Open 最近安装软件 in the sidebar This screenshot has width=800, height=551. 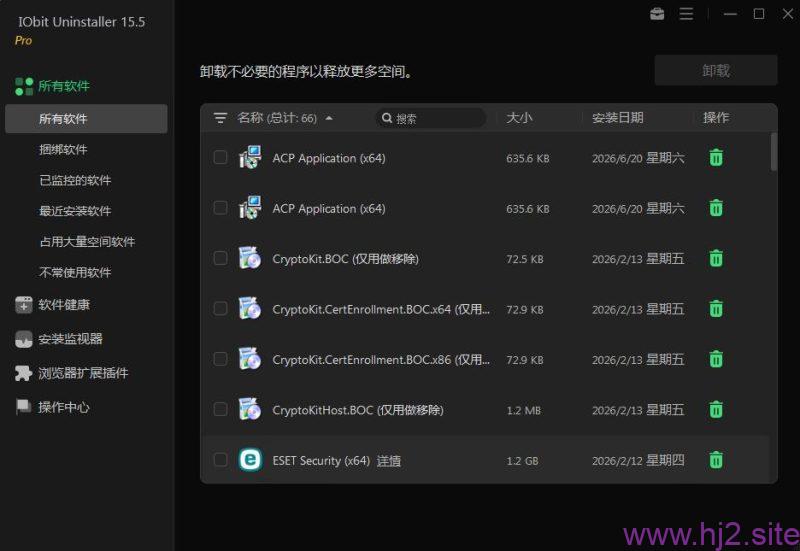point(75,211)
